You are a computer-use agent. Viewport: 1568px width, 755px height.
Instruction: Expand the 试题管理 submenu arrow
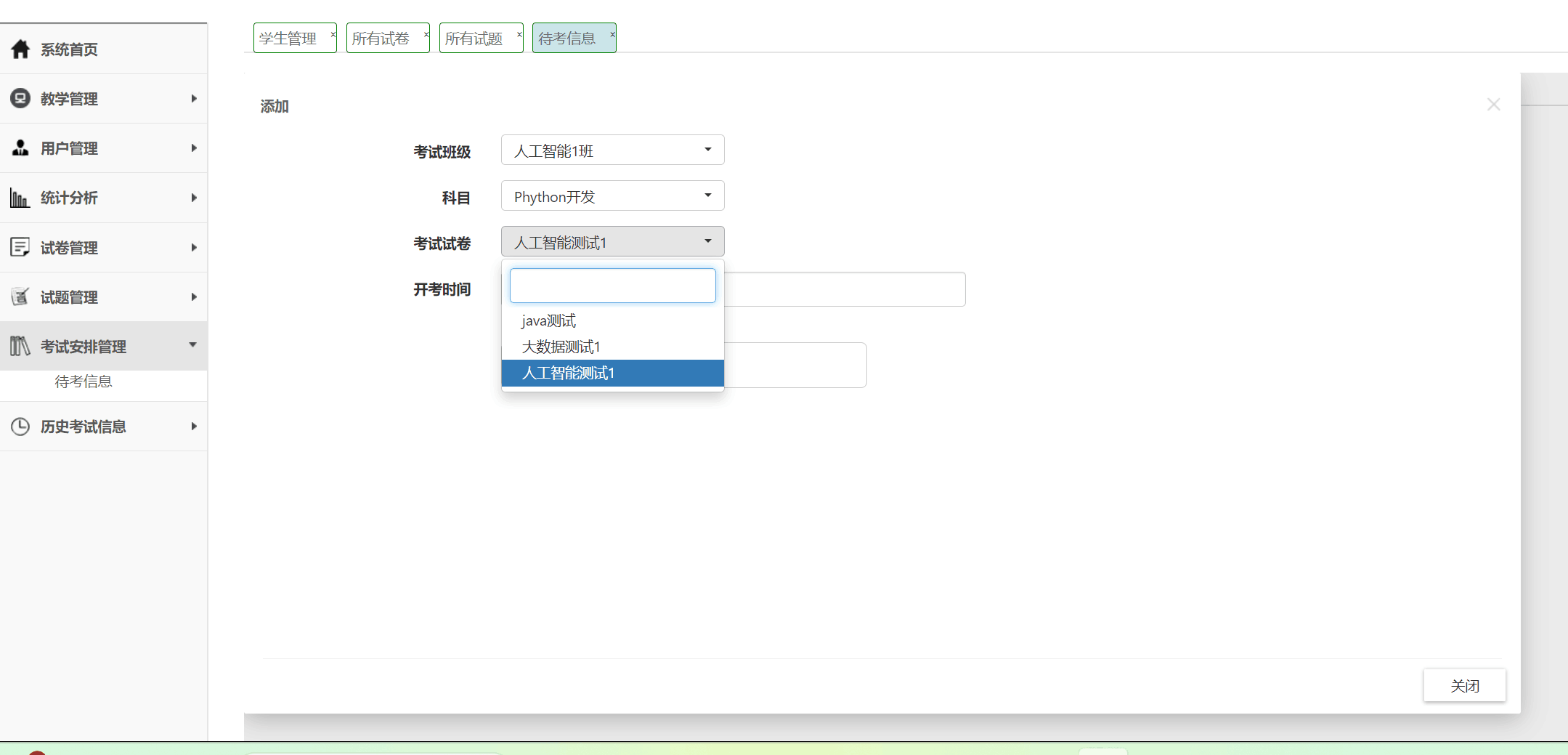coord(194,296)
